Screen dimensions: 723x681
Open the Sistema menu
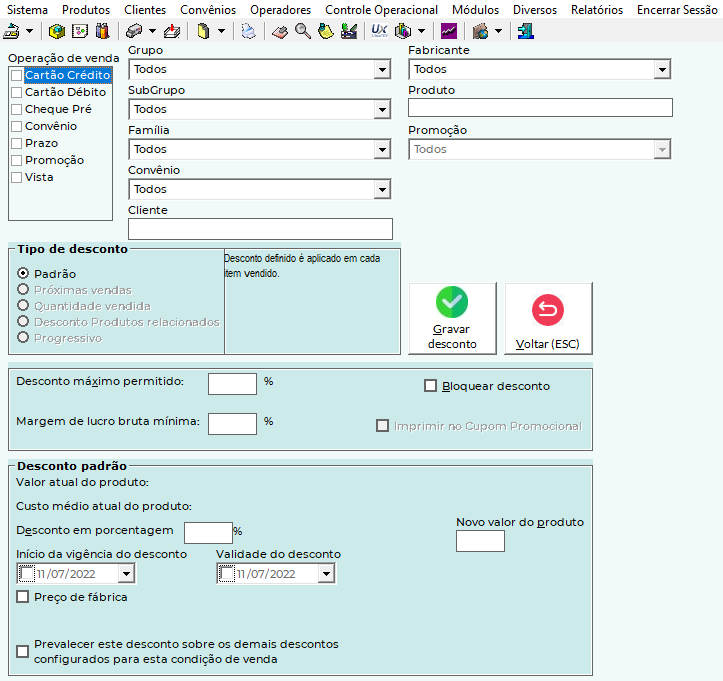tap(28, 10)
